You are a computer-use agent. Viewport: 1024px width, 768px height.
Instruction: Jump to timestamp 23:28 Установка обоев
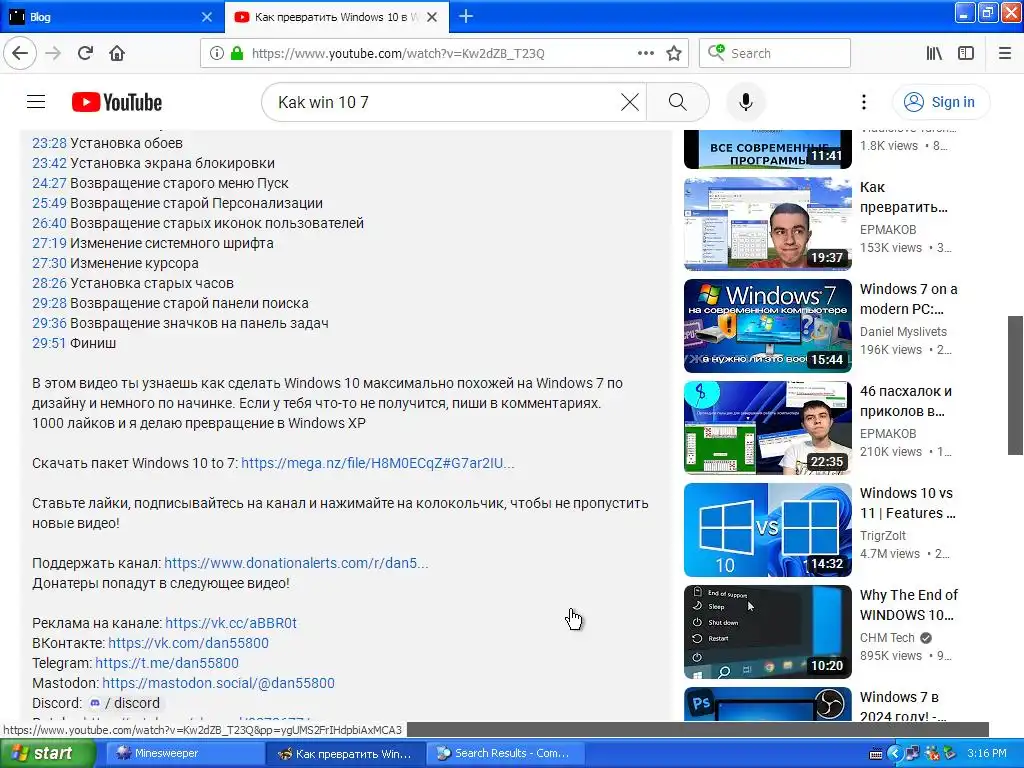pyautogui.click(x=50, y=143)
